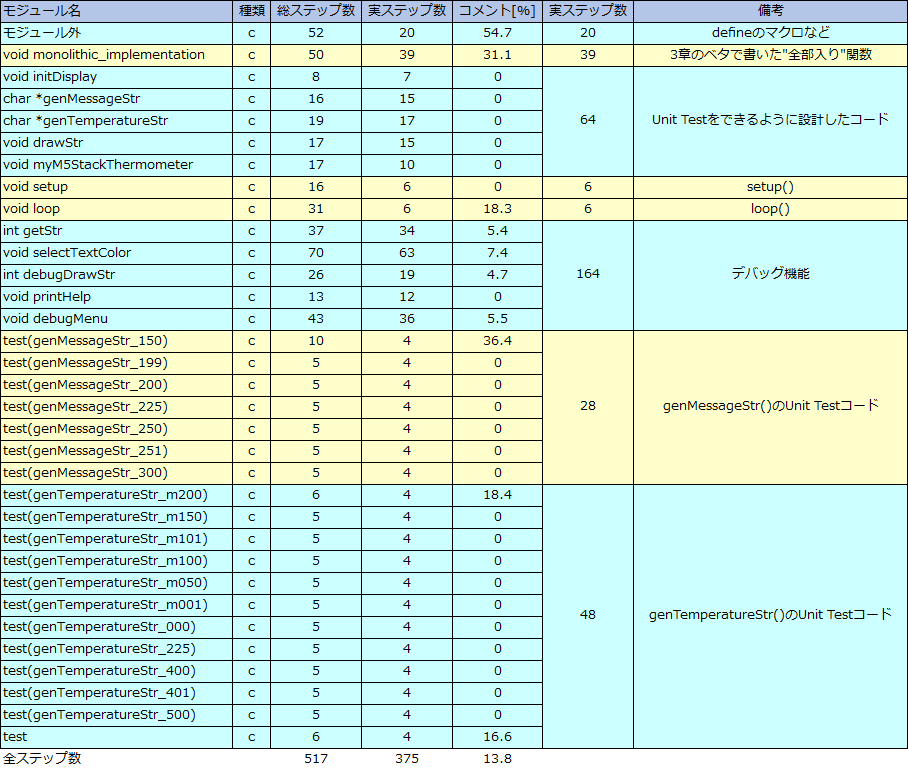Click the merged step count 48

[x=588, y=615]
